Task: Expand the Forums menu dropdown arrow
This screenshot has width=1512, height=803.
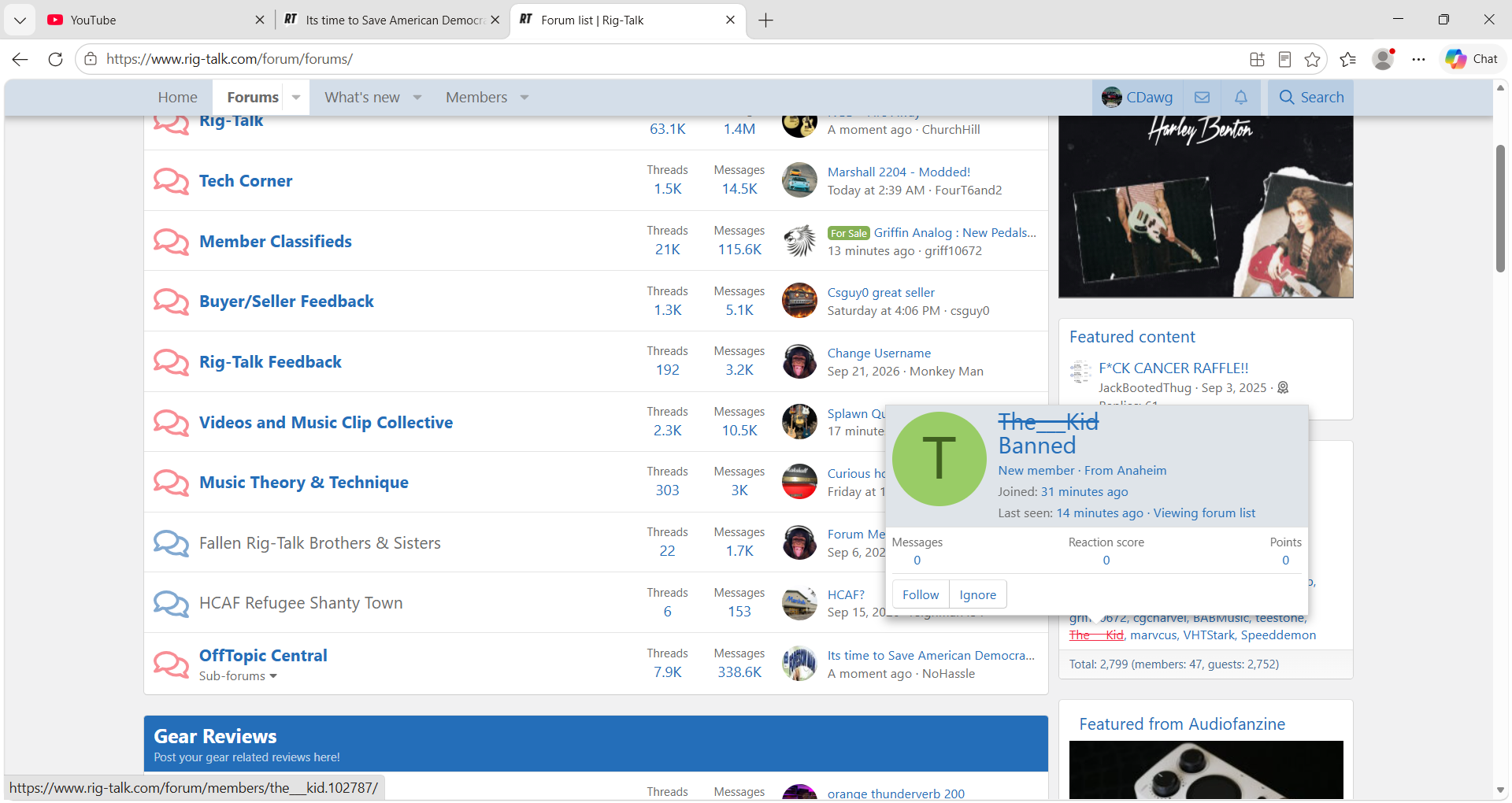Action: 296,98
